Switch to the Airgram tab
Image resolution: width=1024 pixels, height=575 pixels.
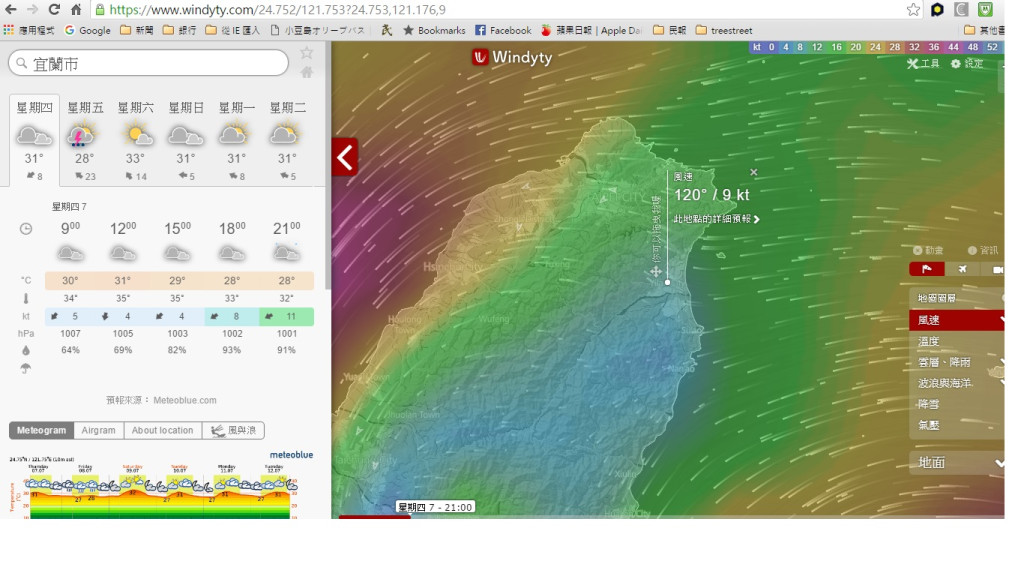click(99, 430)
